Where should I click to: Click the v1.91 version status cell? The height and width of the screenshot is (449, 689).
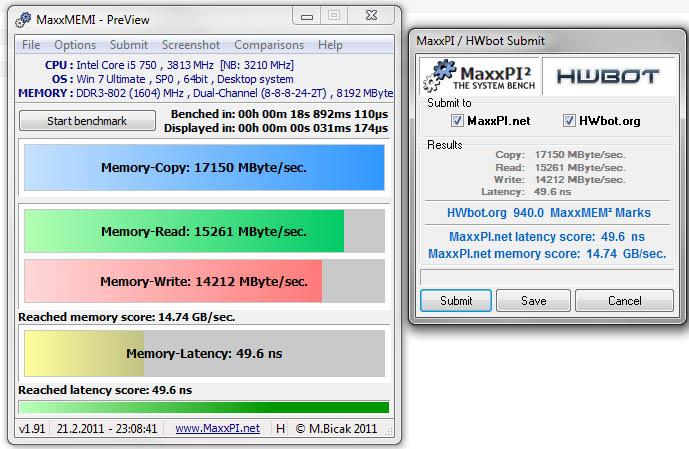click(32, 428)
